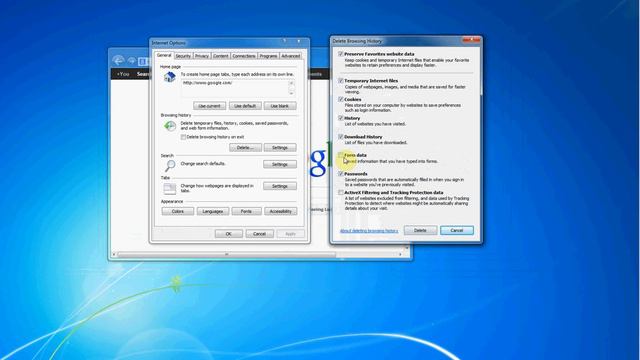This screenshot has width=640, height=360.
Task: Click the Use current button
Action: pos(209,106)
